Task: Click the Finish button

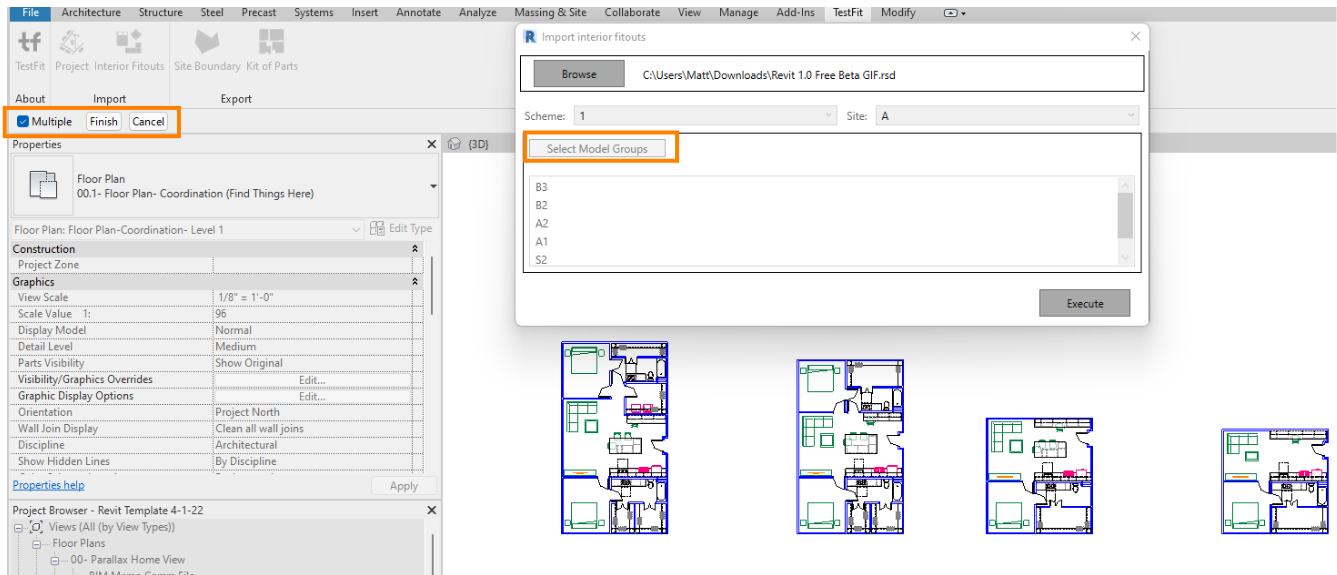Action: pyautogui.click(x=103, y=121)
